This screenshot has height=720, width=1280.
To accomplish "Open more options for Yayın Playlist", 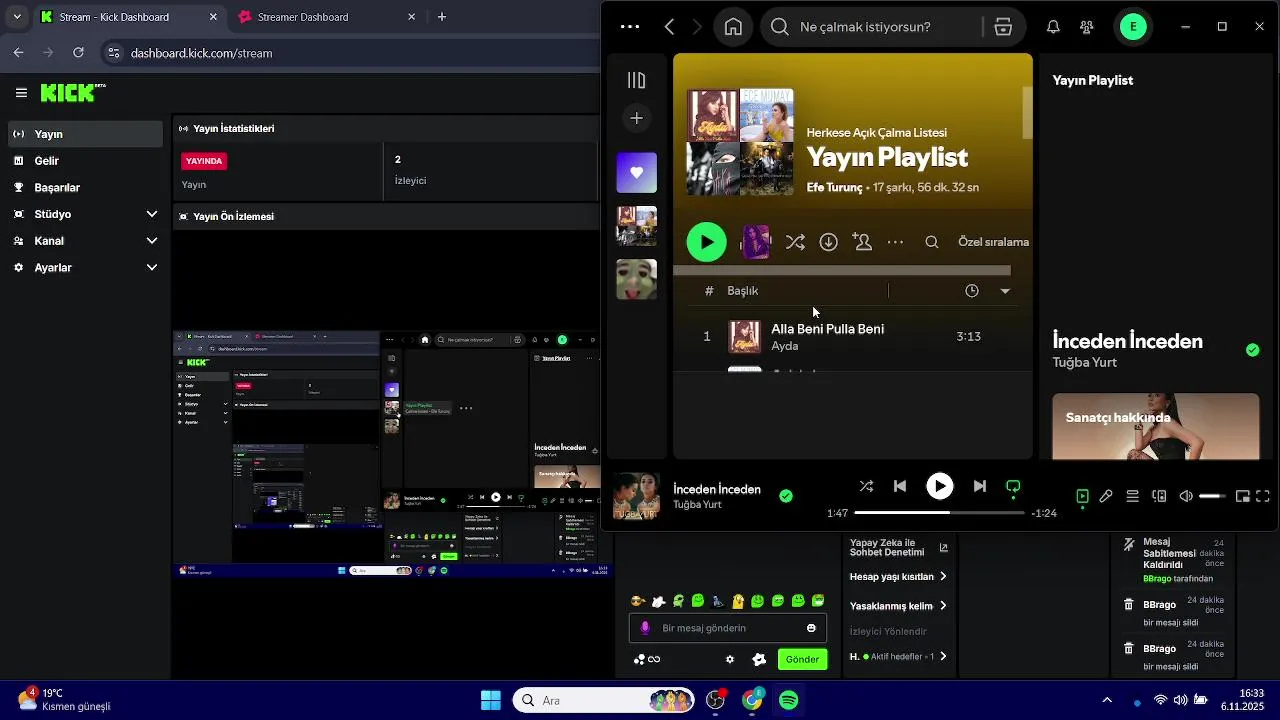I will pos(896,242).
